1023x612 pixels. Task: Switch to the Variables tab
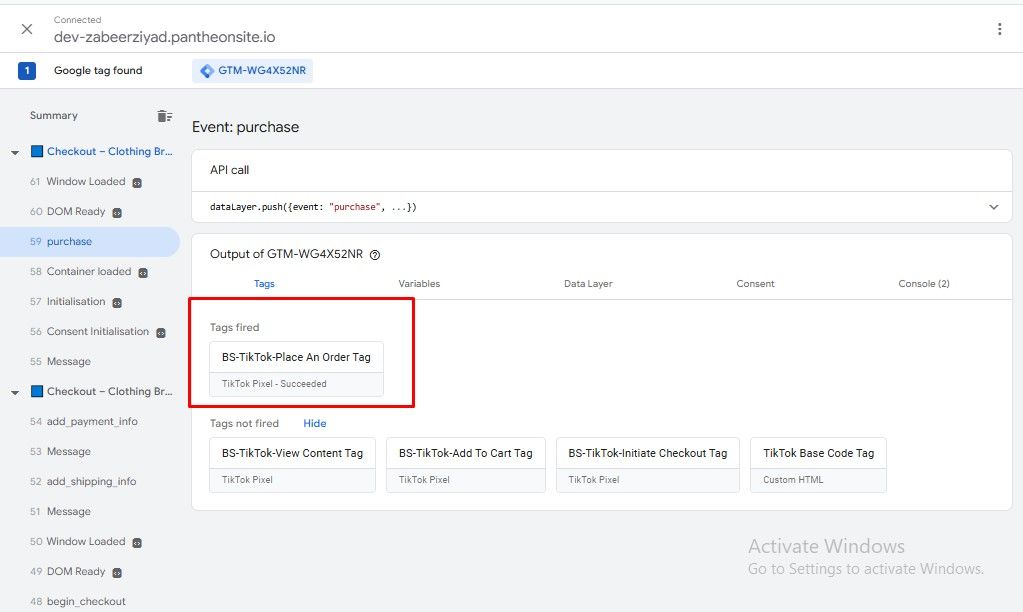coord(419,284)
